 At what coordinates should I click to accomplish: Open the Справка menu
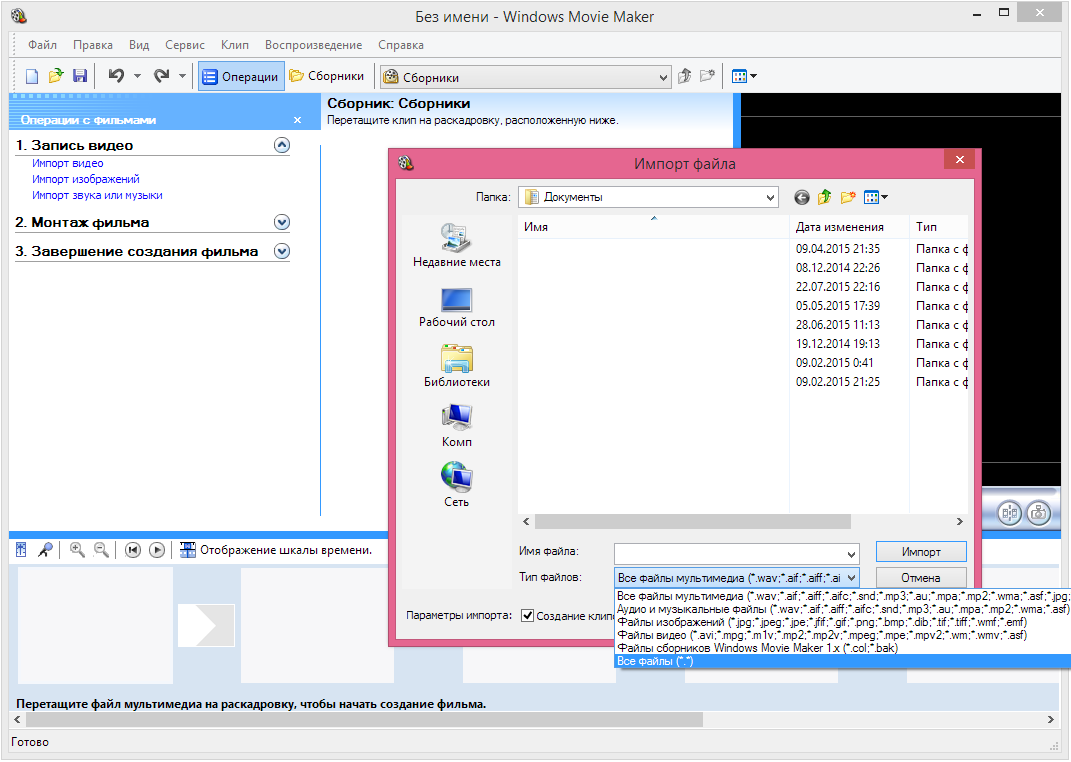tap(401, 45)
